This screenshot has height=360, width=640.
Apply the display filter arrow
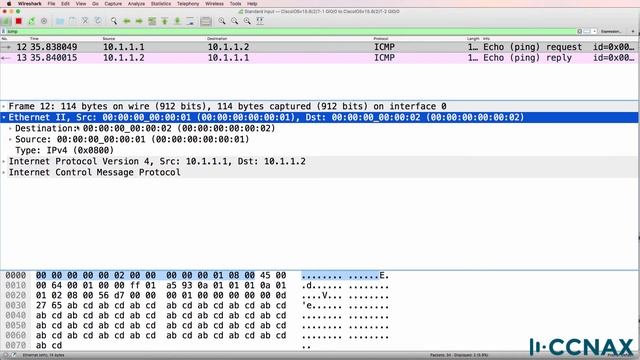coord(587,31)
